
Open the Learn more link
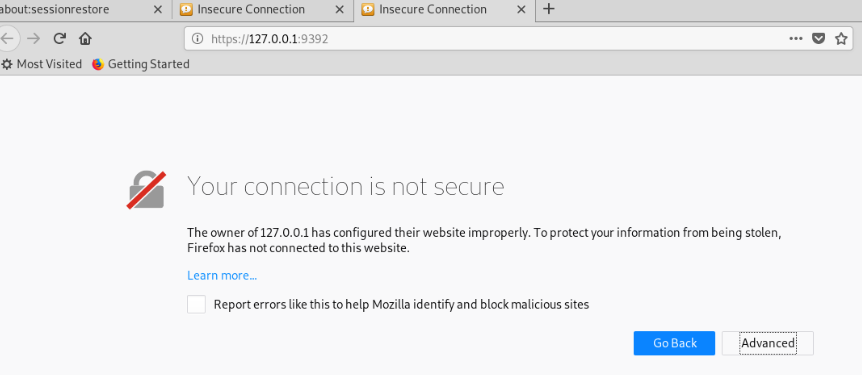(x=222, y=275)
